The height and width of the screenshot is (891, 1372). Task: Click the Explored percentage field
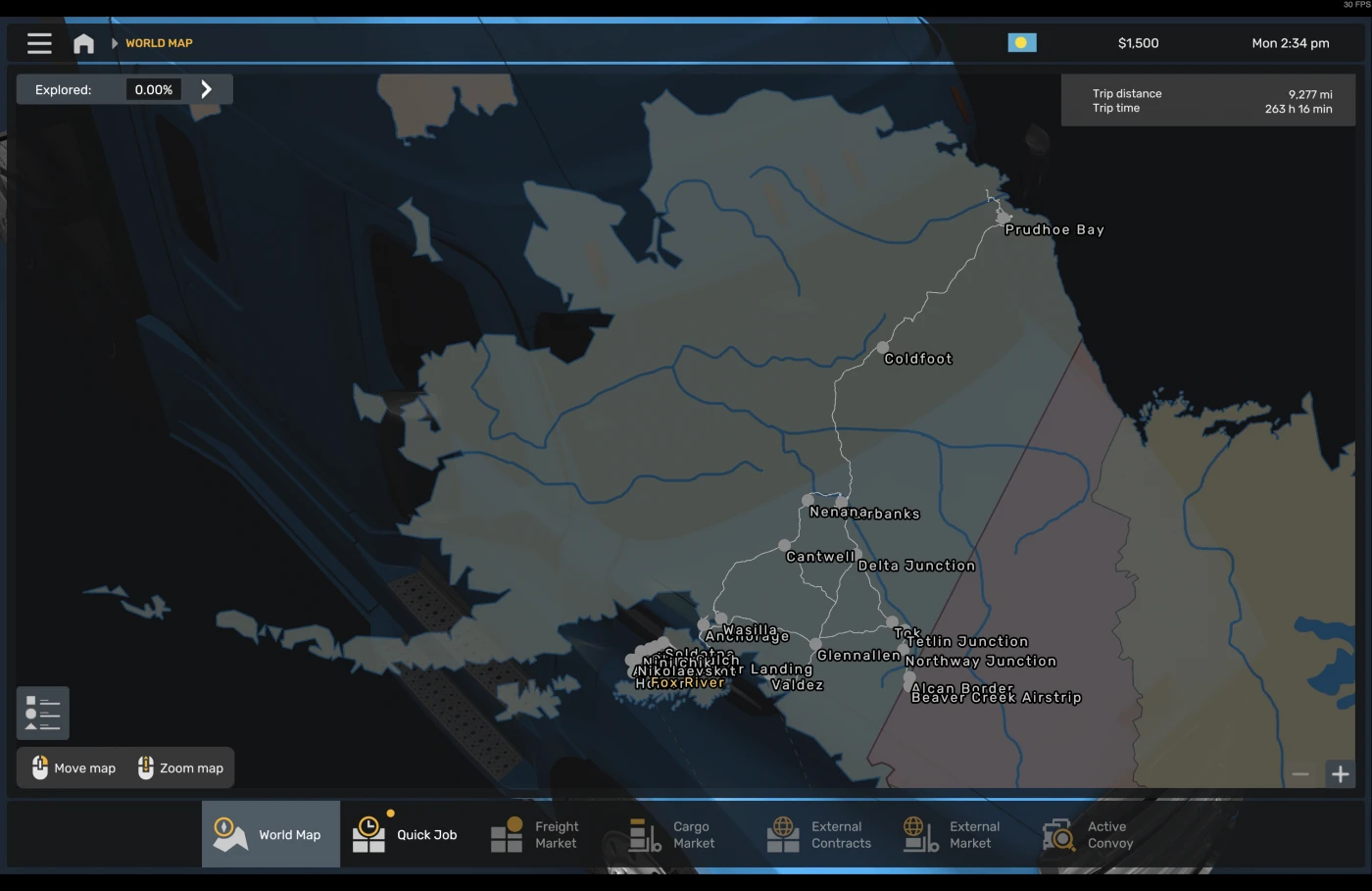coord(154,88)
